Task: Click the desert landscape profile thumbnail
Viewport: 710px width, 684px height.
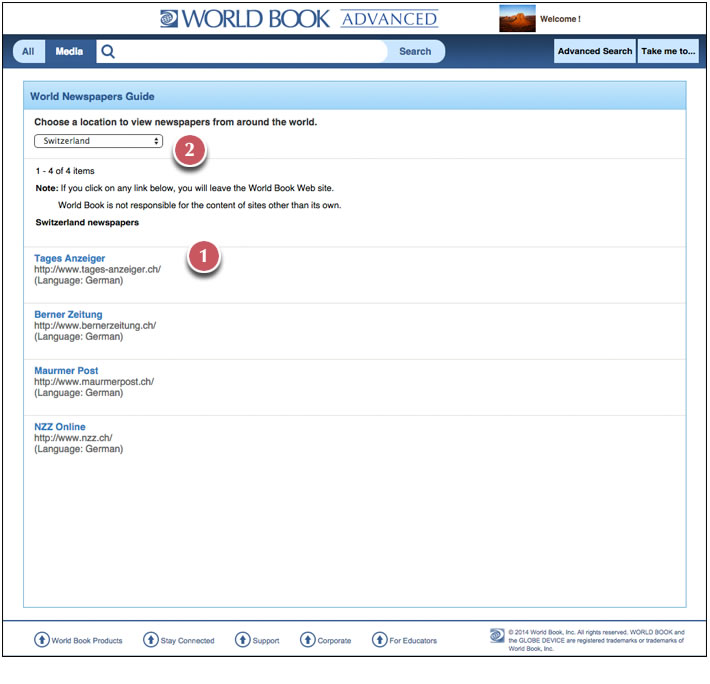Action: 517,19
